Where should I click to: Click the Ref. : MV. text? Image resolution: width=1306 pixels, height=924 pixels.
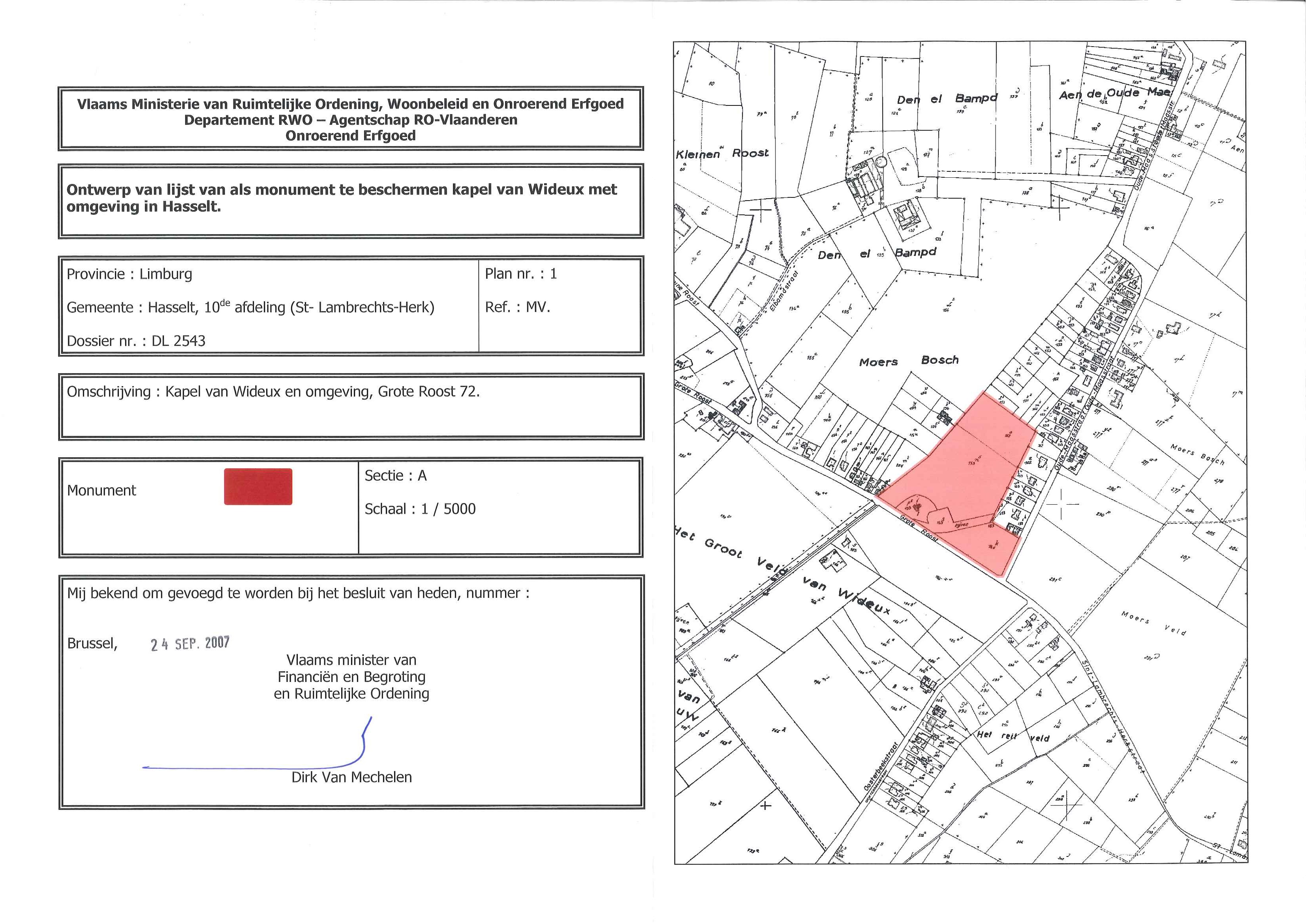pos(517,307)
